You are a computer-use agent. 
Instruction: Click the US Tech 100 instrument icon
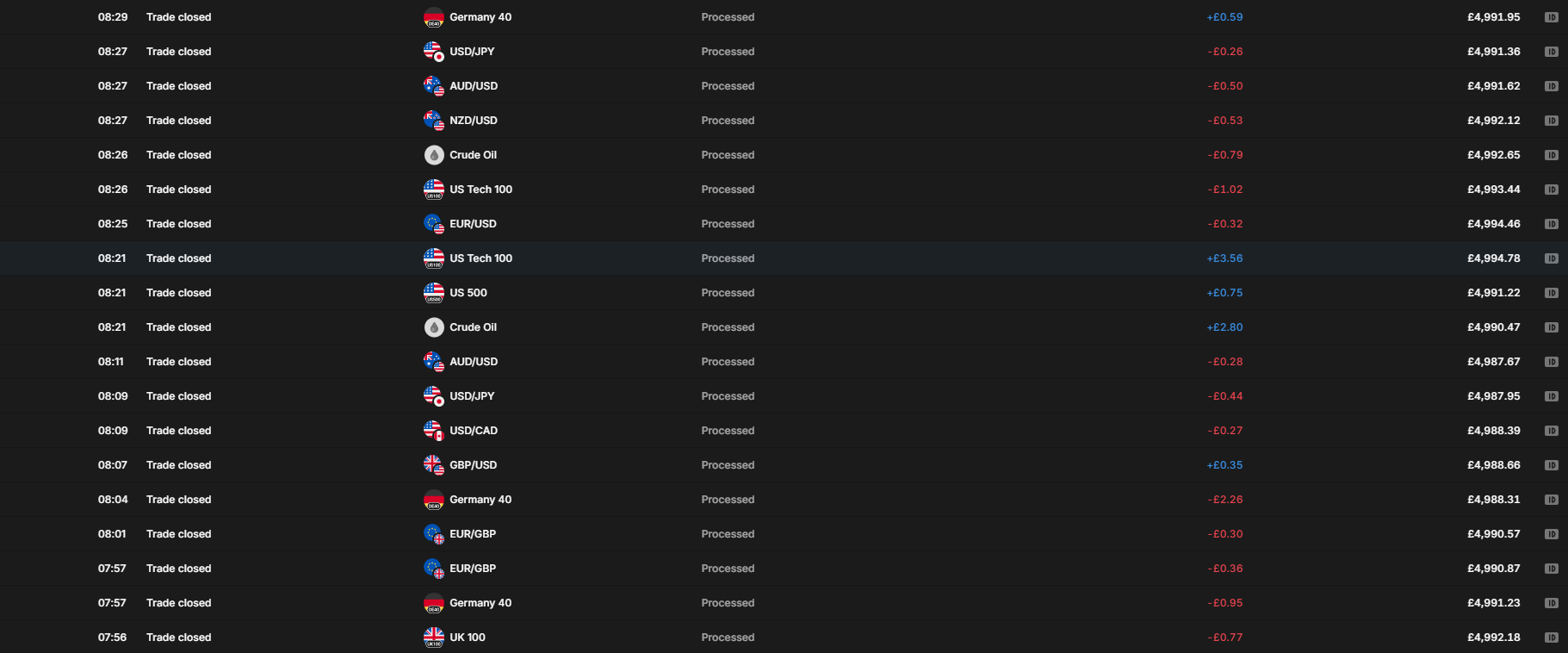click(433, 189)
